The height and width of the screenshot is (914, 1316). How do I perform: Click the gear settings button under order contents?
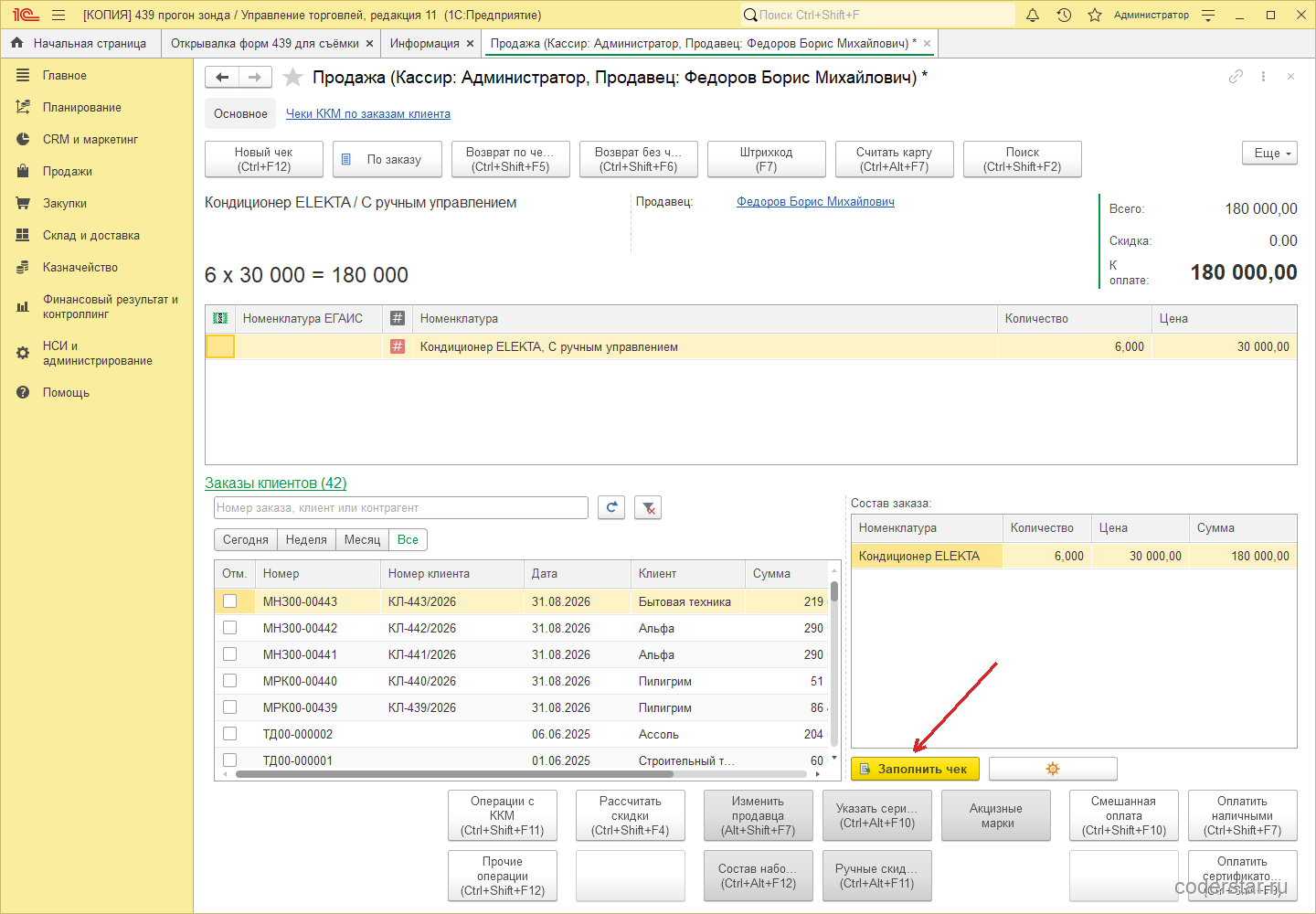(x=1053, y=769)
